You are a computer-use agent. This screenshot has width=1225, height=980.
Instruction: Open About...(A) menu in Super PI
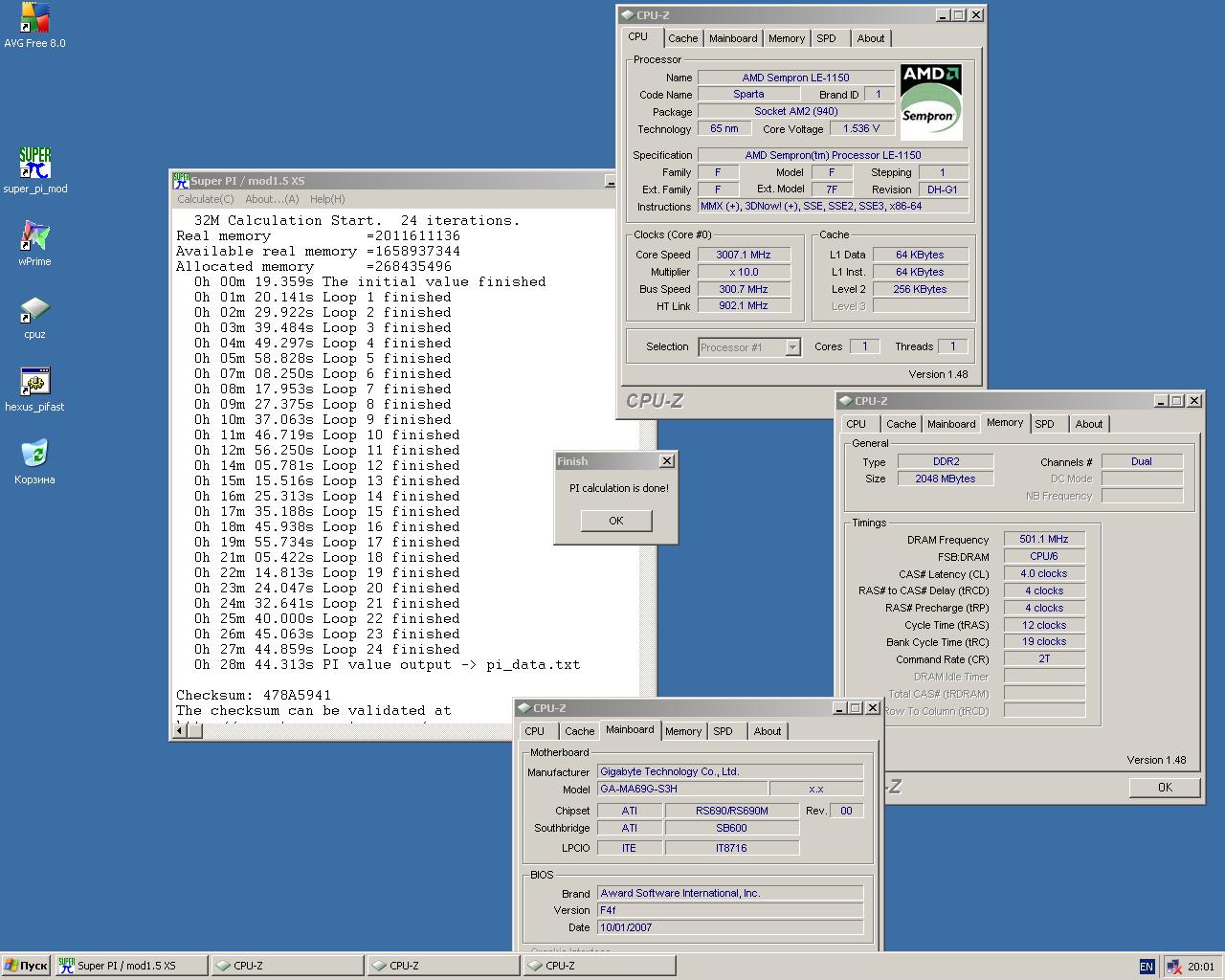pos(272,199)
